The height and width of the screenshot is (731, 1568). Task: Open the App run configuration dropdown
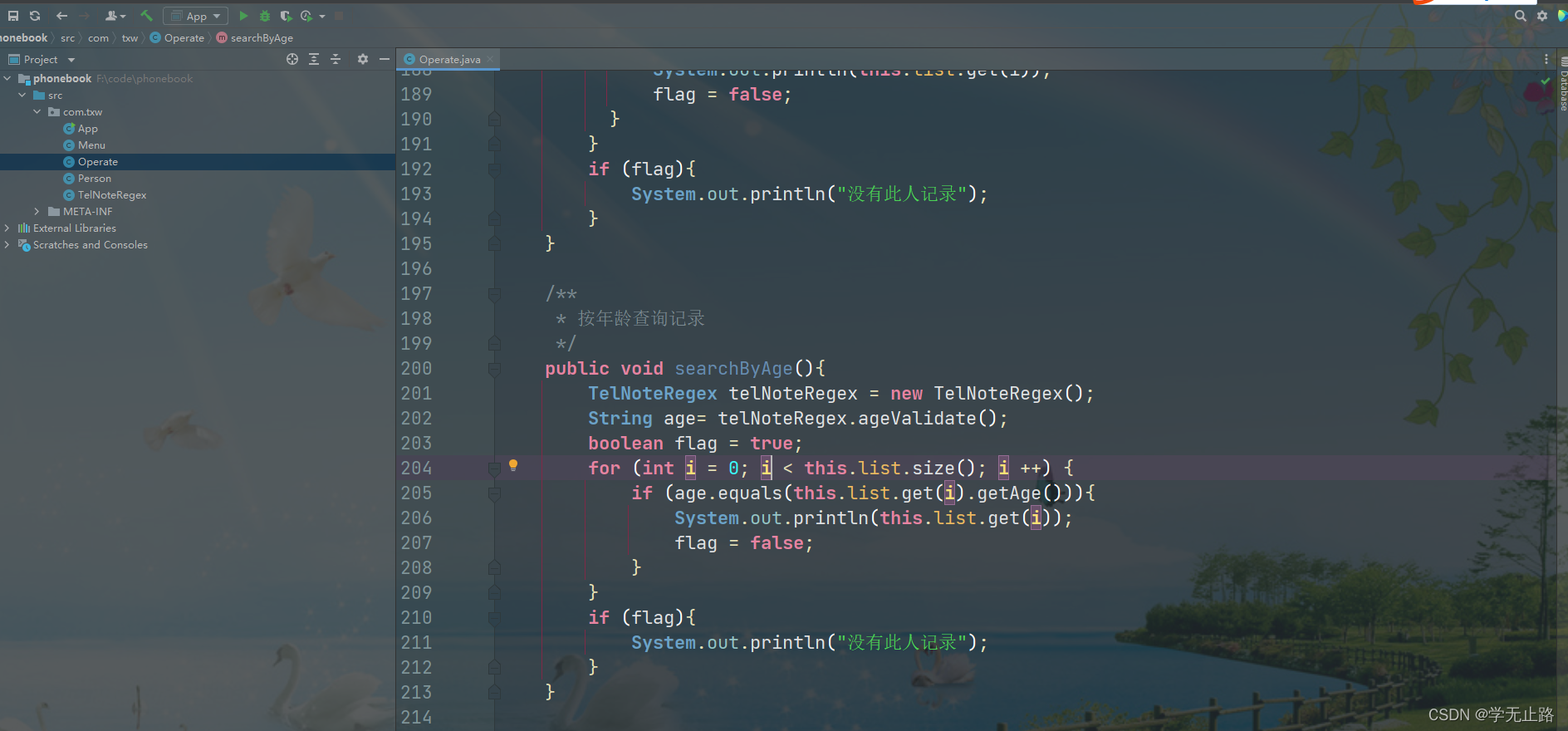coord(196,16)
